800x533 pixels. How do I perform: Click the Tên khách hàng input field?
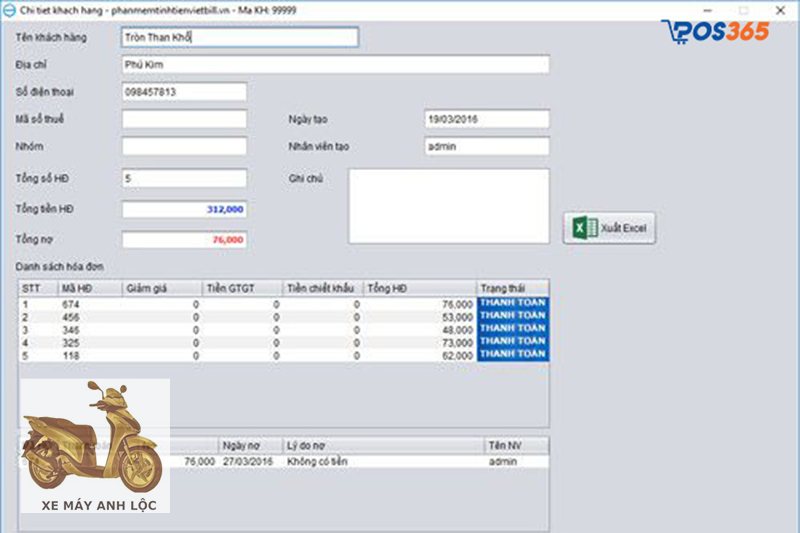pos(238,37)
